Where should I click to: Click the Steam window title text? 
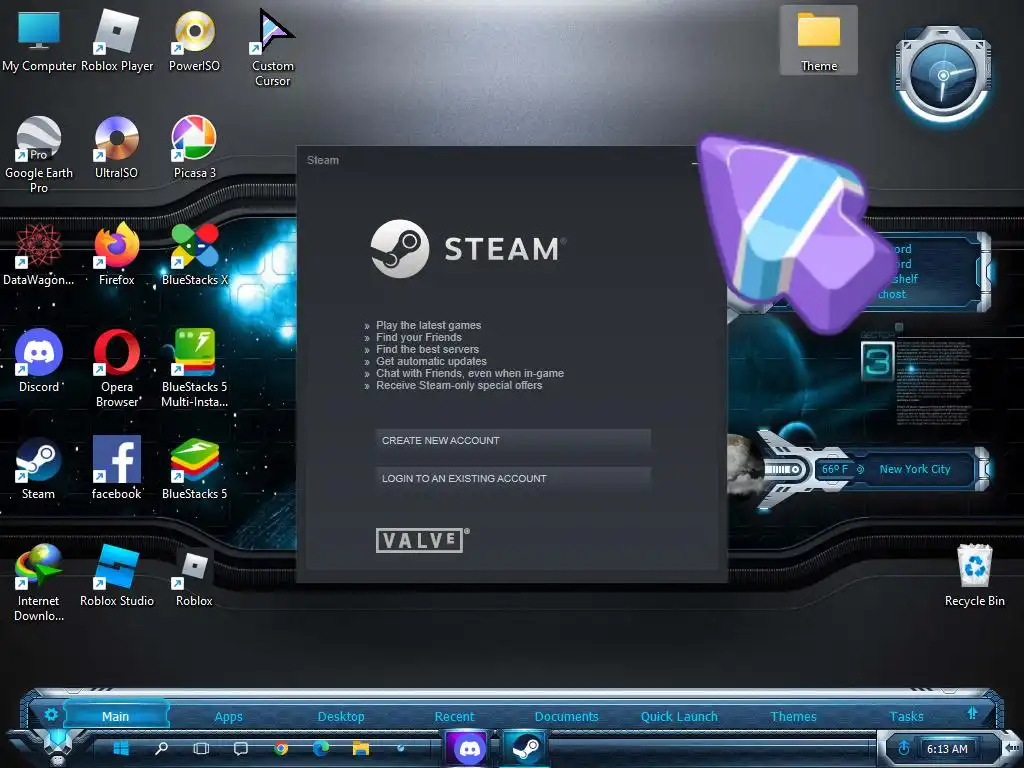tap(323, 160)
